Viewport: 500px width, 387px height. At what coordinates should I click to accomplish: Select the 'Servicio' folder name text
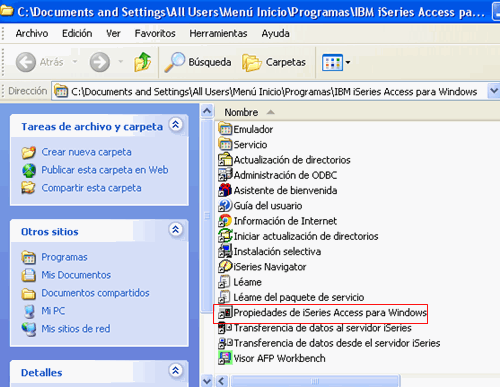tap(250, 144)
